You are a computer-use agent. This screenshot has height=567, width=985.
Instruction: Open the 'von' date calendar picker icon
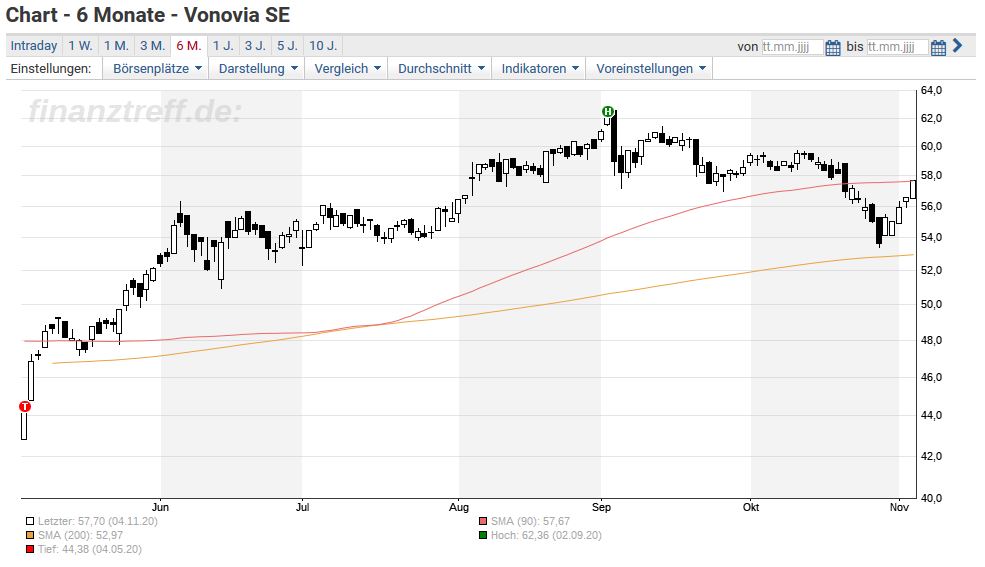tap(832, 47)
